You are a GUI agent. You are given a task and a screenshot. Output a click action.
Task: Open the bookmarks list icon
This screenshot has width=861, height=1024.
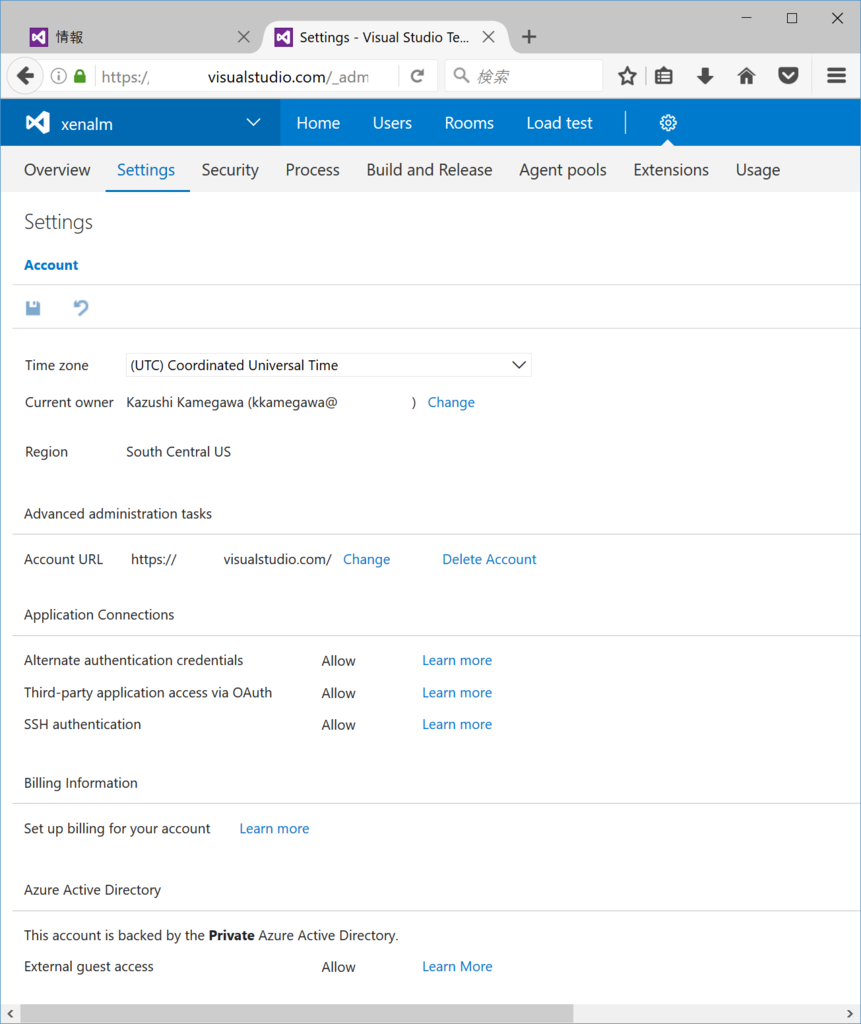pos(664,76)
